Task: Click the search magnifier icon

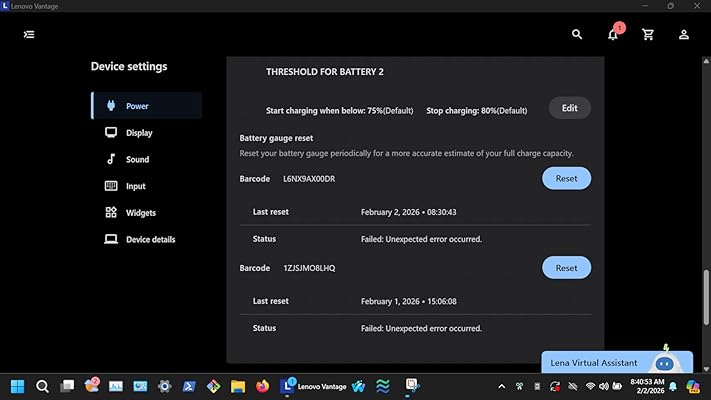Action: click(x=577, y=34)
